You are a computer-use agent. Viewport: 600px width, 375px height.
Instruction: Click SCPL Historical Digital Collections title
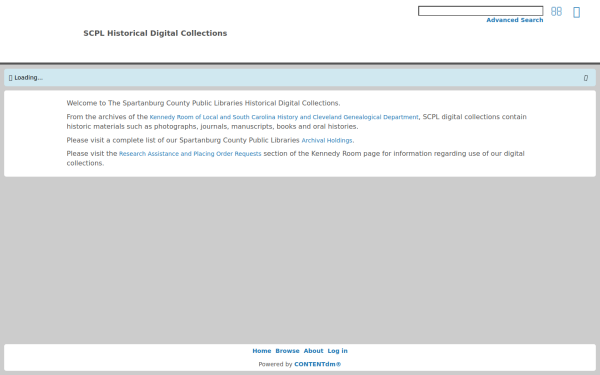coord(155,33)
